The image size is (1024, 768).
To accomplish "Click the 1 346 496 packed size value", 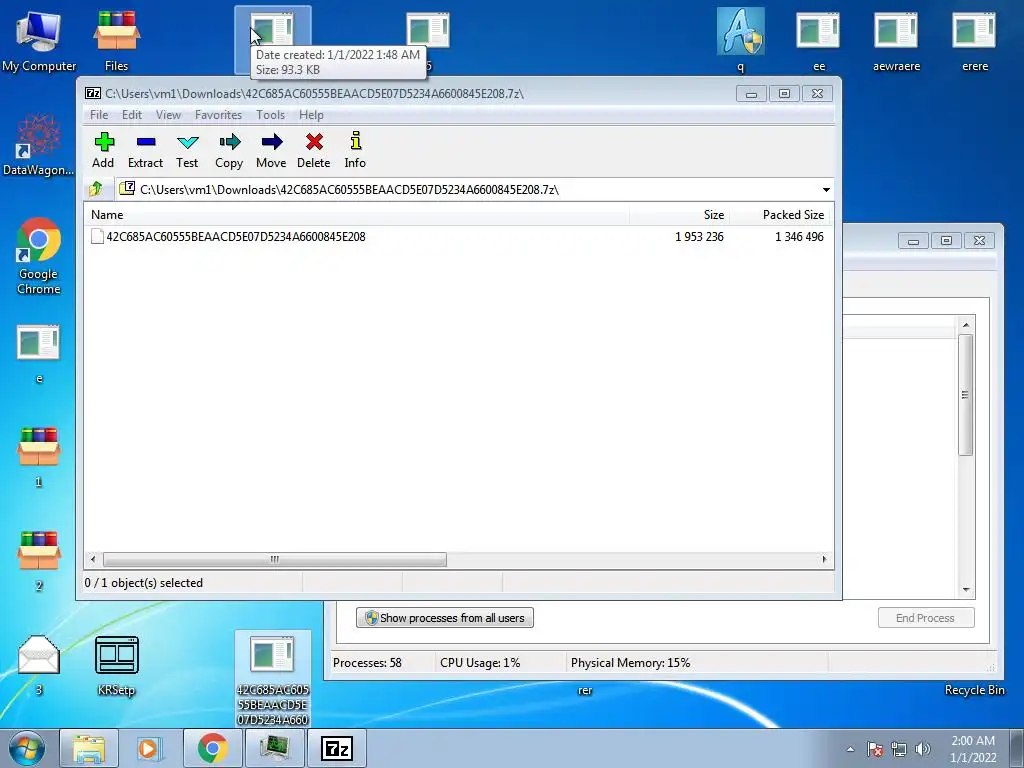I will point(799,237).
